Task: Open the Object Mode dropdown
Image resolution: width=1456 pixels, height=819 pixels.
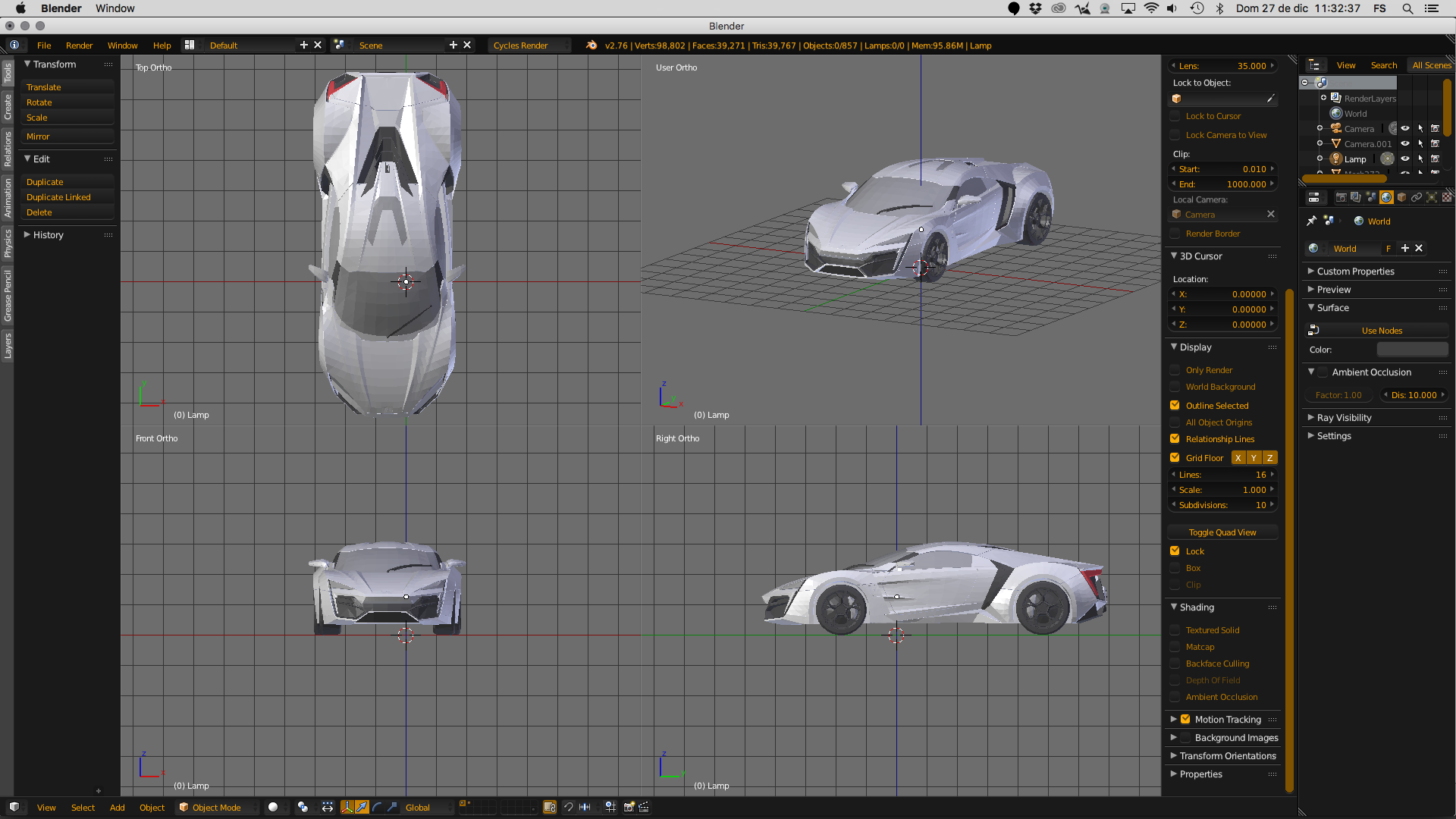Action: 217,807
